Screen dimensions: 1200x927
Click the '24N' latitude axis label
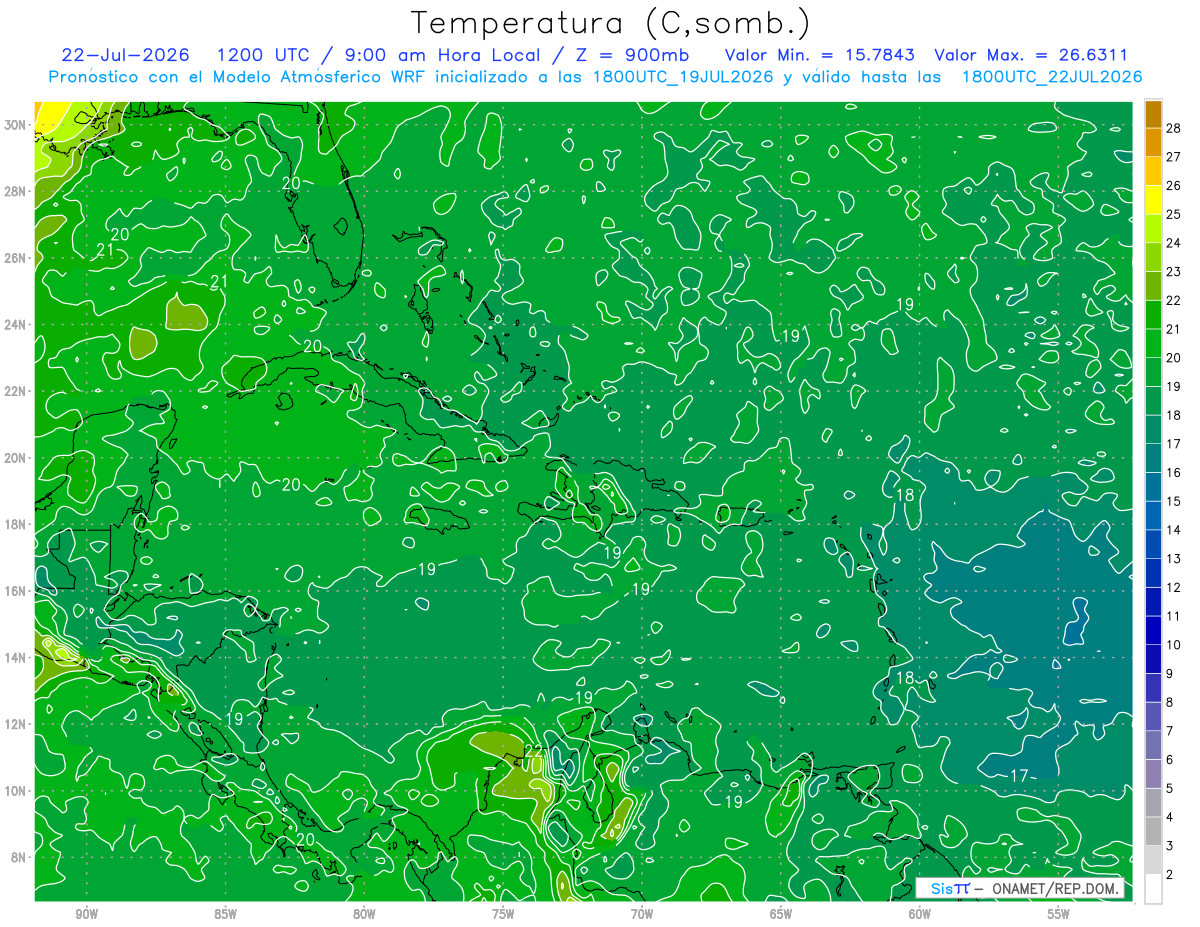tap(15, 324)
